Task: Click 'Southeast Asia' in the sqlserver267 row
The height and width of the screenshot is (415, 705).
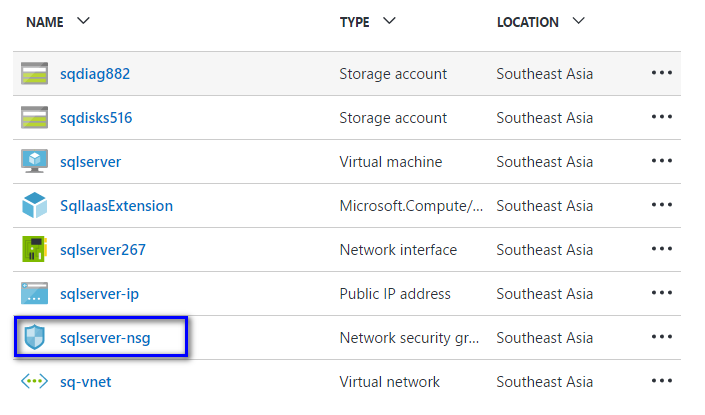Action: point(545,250)
